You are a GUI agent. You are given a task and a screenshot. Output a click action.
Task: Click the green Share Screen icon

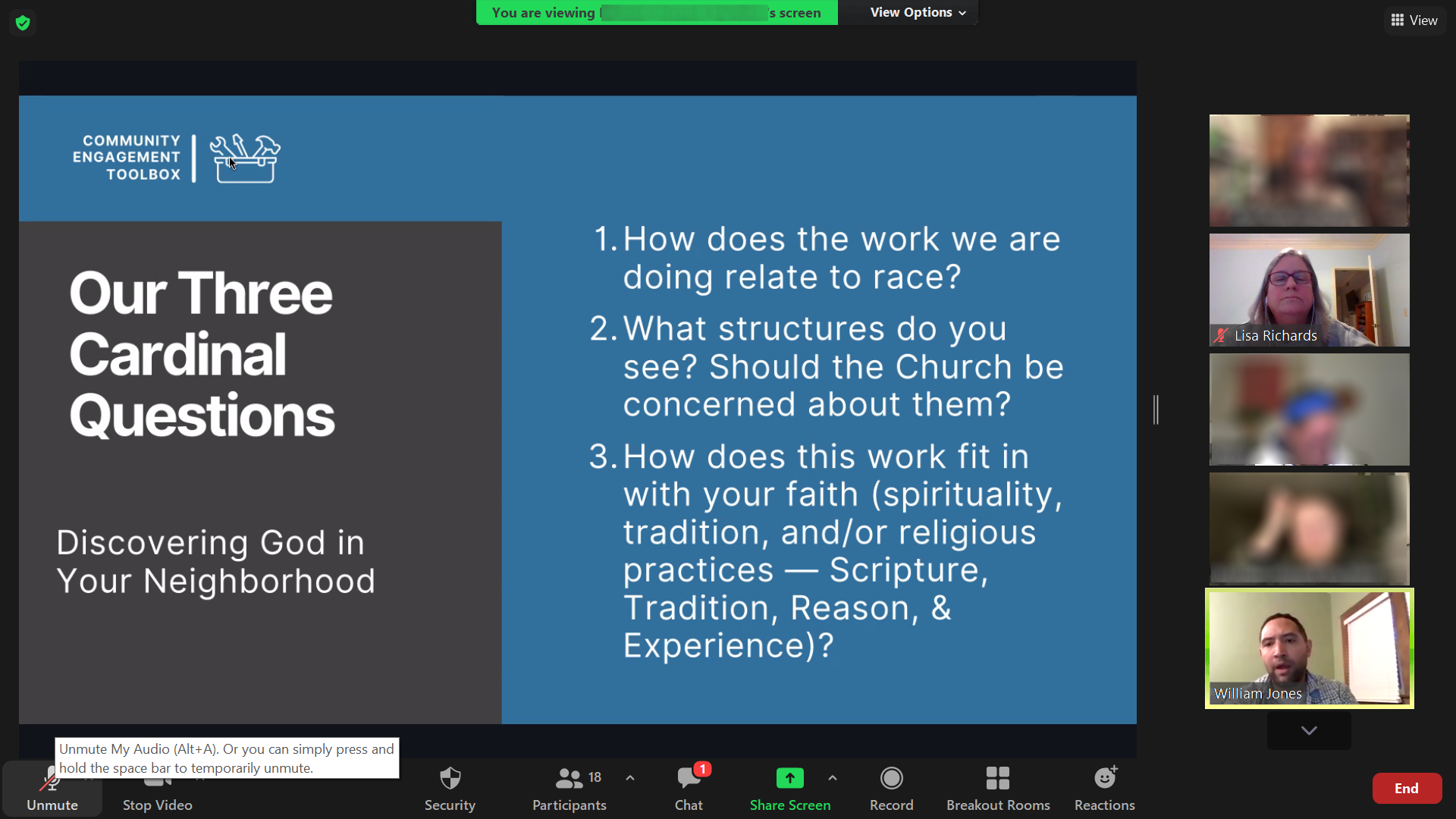click(x=789, y=779)
